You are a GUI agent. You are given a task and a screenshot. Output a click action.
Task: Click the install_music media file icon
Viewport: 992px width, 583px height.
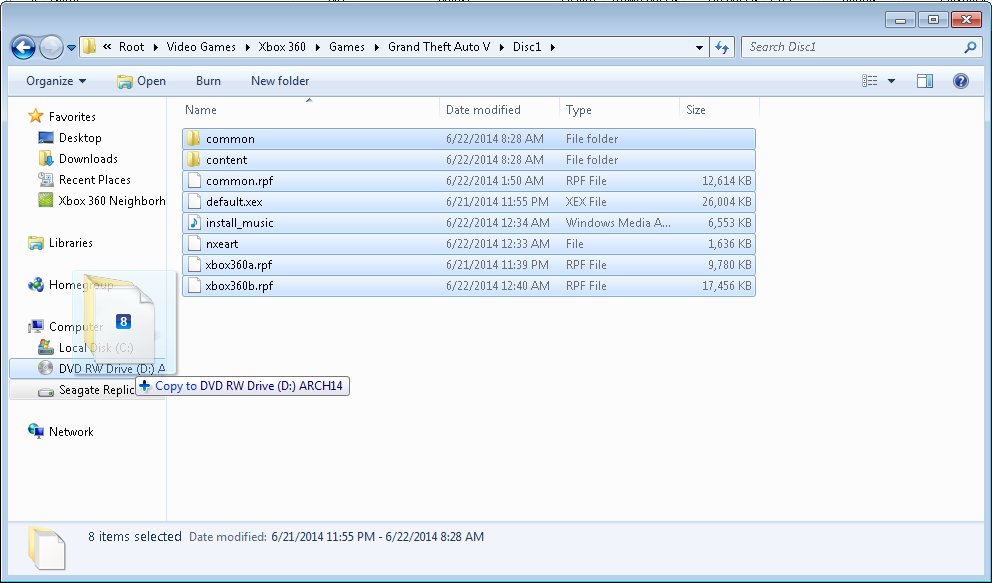194,223
